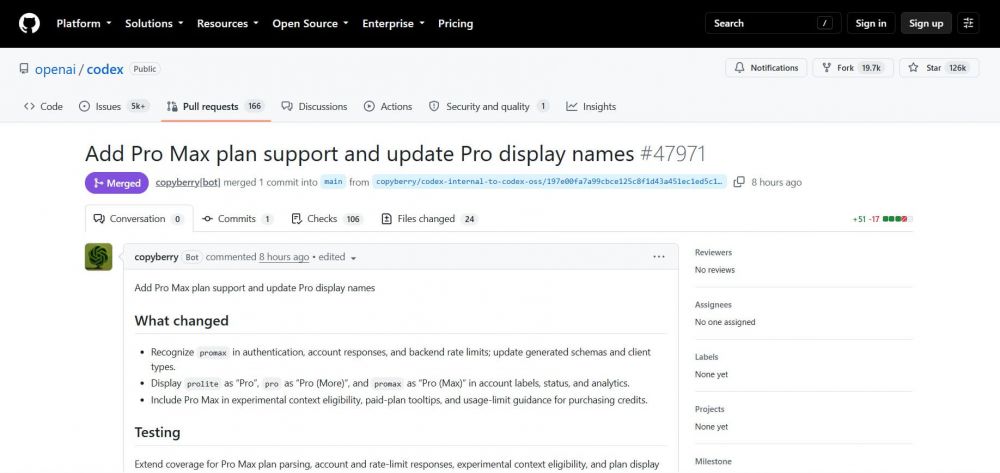
Task: Expand the Open Source menu
Action: [x=310, y=24]
